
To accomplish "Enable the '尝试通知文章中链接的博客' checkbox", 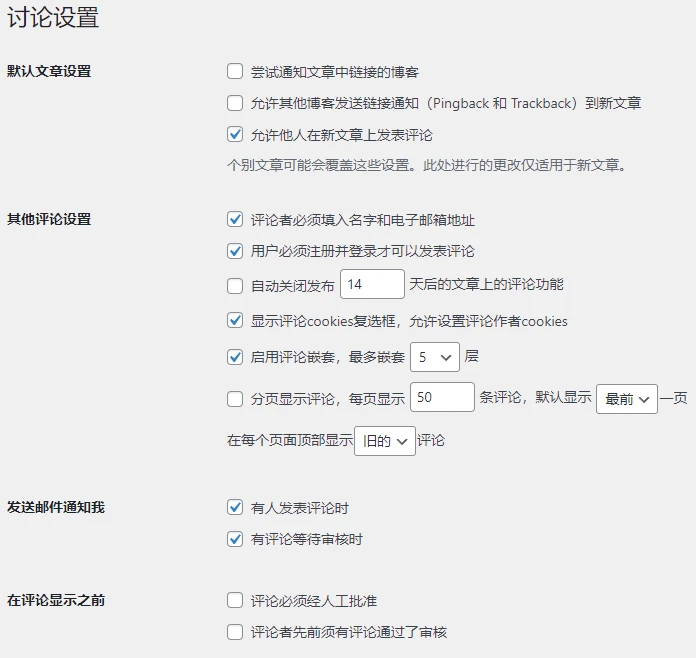I will point(235,72).
